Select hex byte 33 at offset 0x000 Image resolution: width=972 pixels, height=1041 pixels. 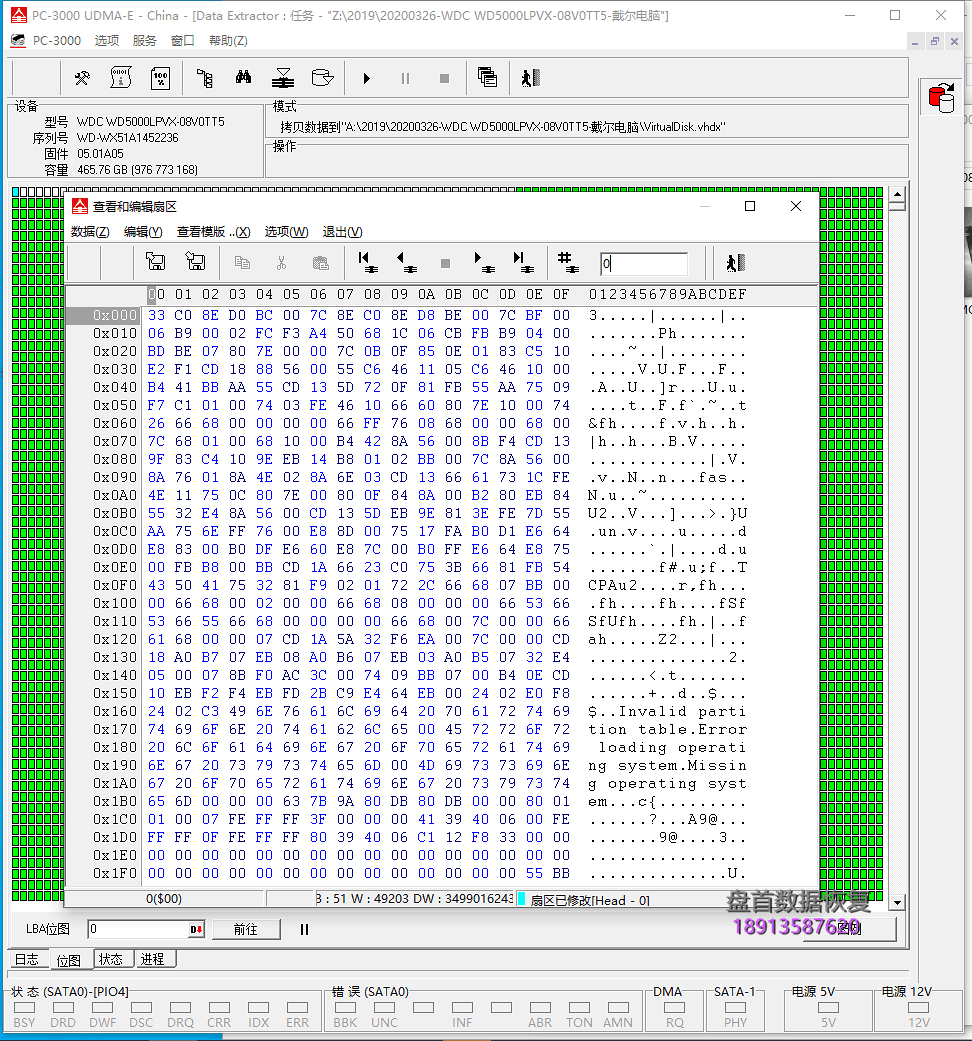(157, 315)
